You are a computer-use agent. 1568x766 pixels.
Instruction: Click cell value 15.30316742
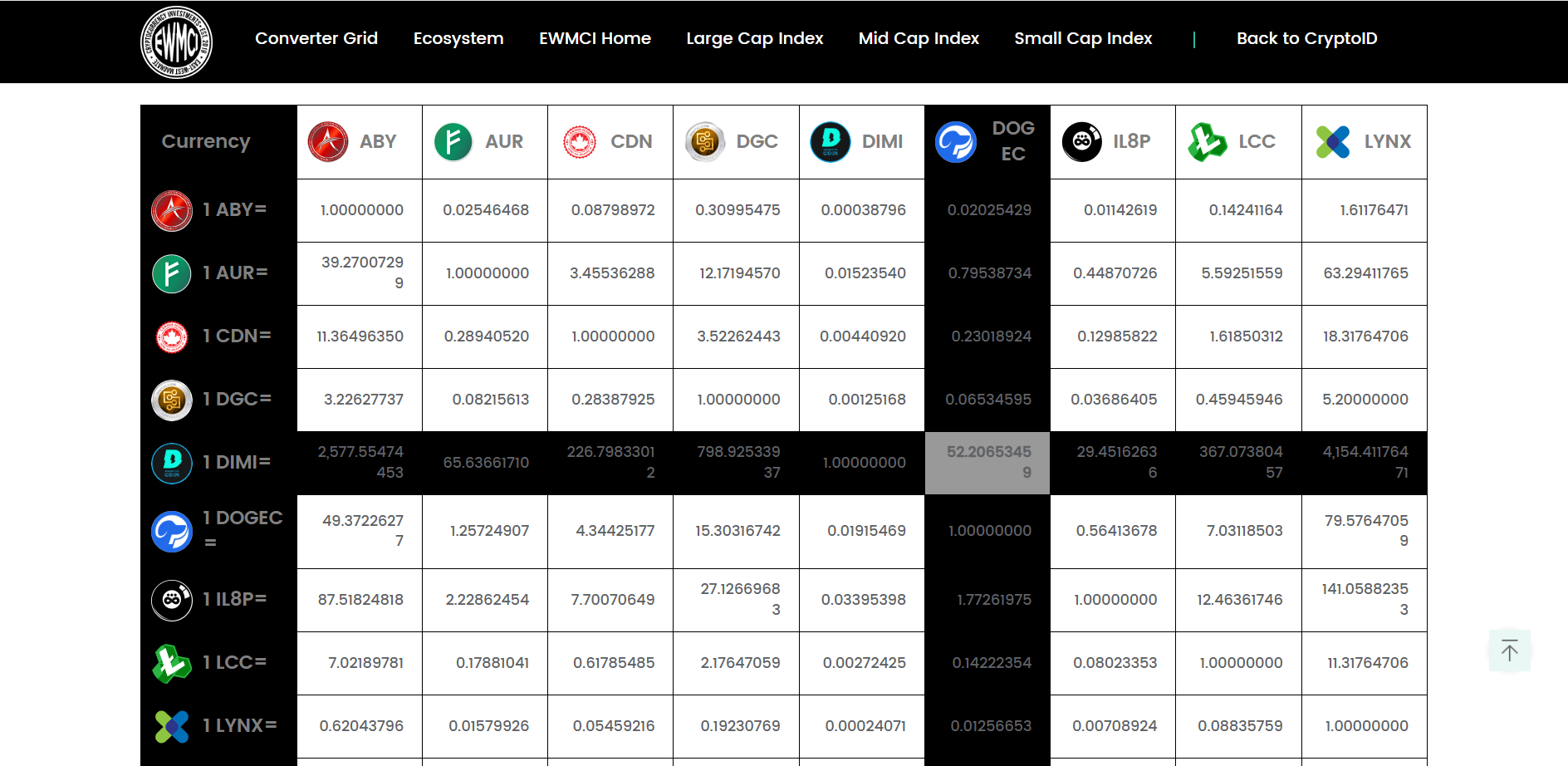pos(737,531)
